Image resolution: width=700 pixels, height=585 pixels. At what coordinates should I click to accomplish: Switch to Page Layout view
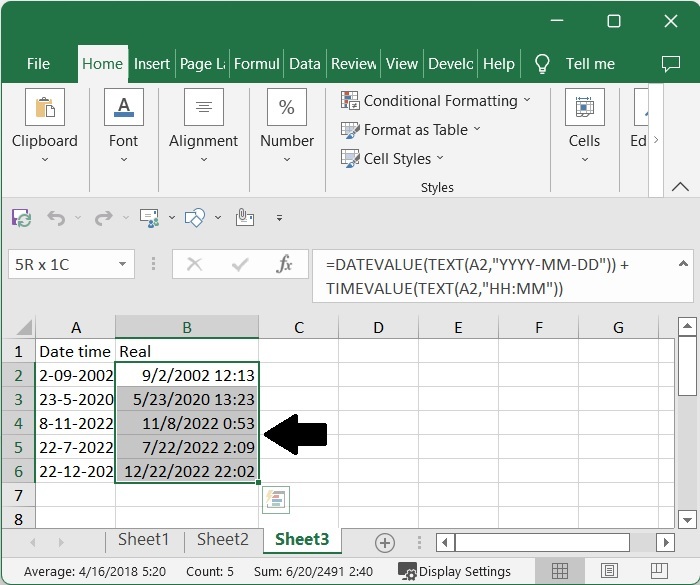[x=608, y=571]
